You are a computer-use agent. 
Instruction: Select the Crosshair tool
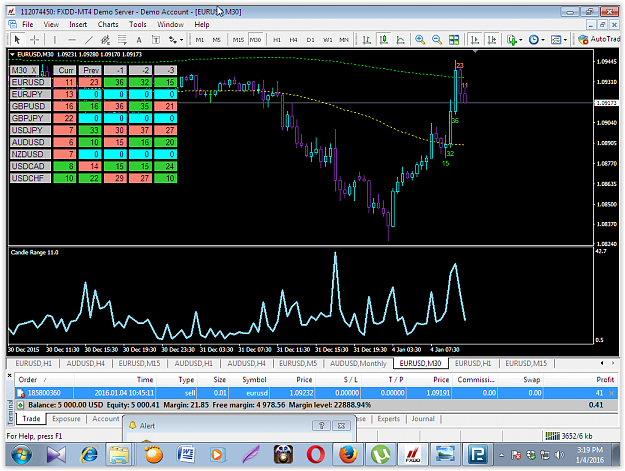click(35, 39)
